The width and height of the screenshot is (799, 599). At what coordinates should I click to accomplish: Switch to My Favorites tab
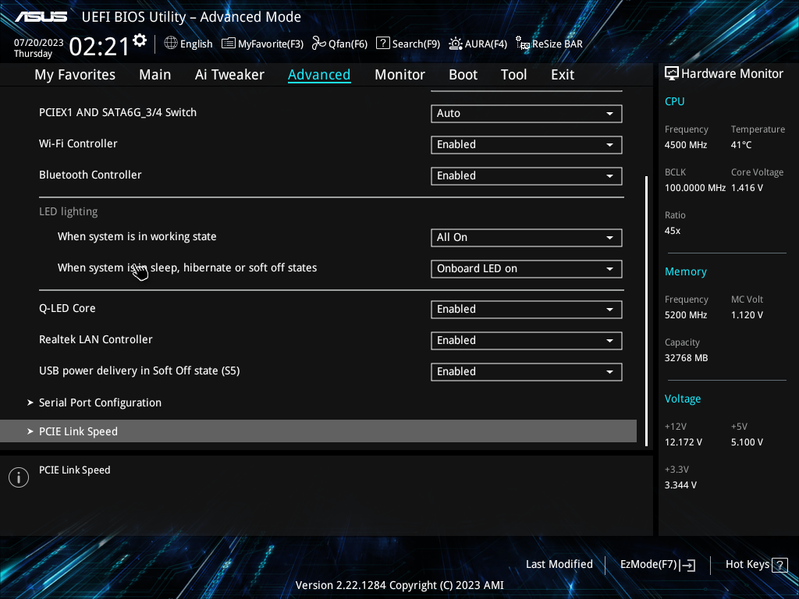(75, 75)
